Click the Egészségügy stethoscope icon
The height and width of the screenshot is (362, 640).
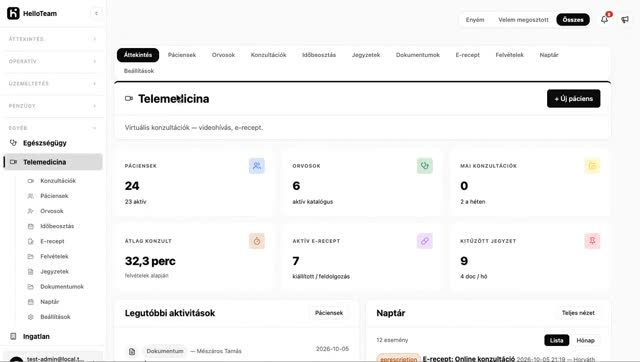click(x=13, y=143)
